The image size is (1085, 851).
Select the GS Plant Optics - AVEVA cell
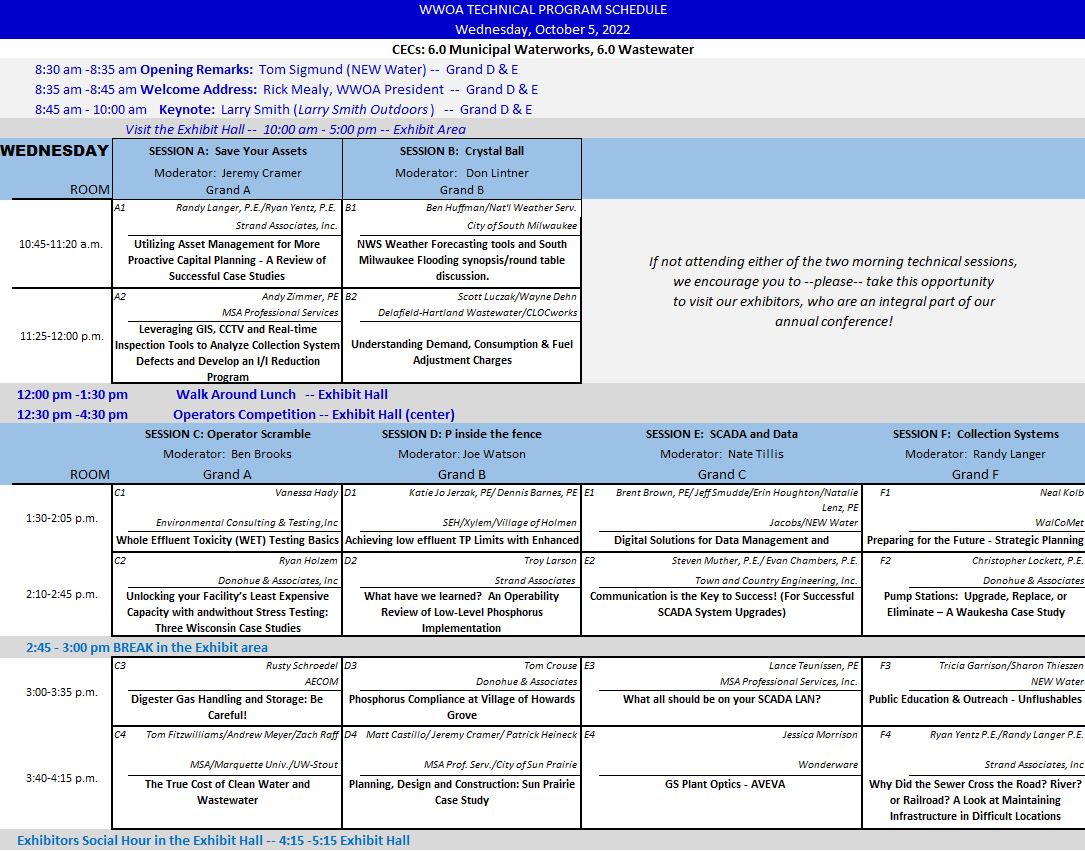tap(725, 785)
